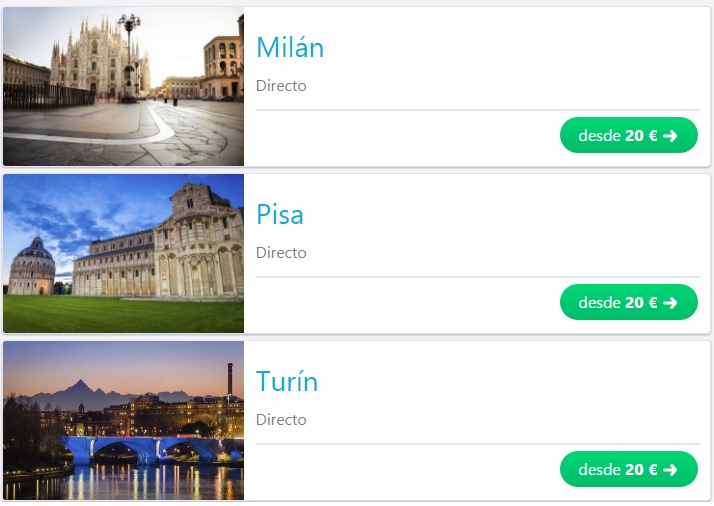This screenshot has width=714, height=506.
Task: Click the arrow icon in Milán's price button
Action: tap(670, 136)
